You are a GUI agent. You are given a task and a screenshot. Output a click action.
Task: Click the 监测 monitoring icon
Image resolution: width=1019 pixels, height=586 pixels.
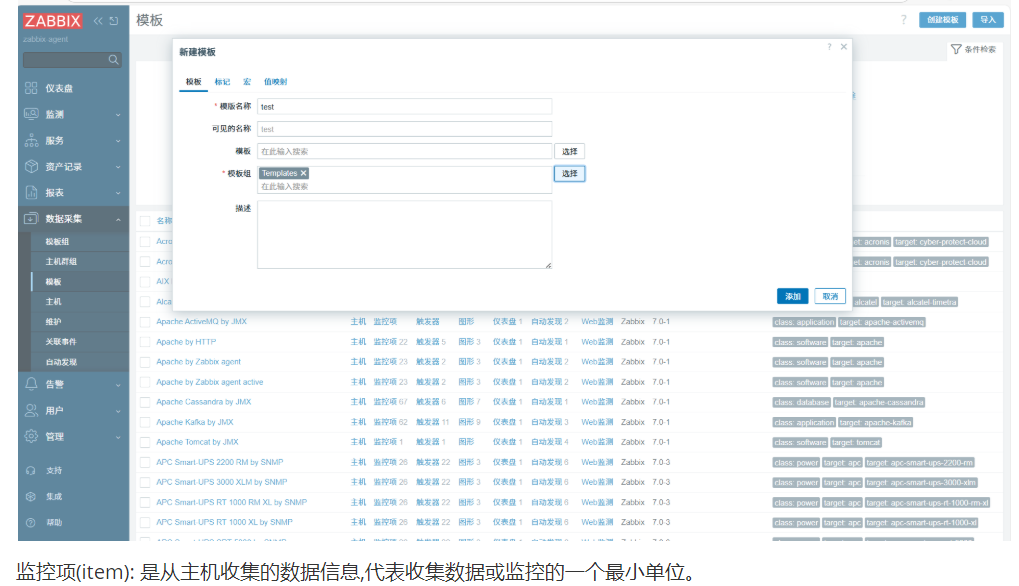click(31, 114)
